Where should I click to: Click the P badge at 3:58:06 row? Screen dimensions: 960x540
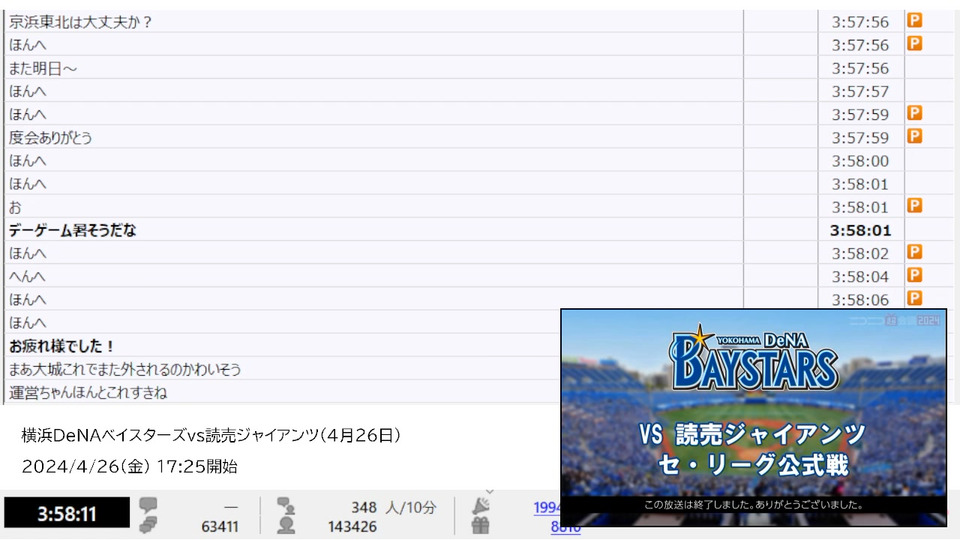tap(915, 298)
